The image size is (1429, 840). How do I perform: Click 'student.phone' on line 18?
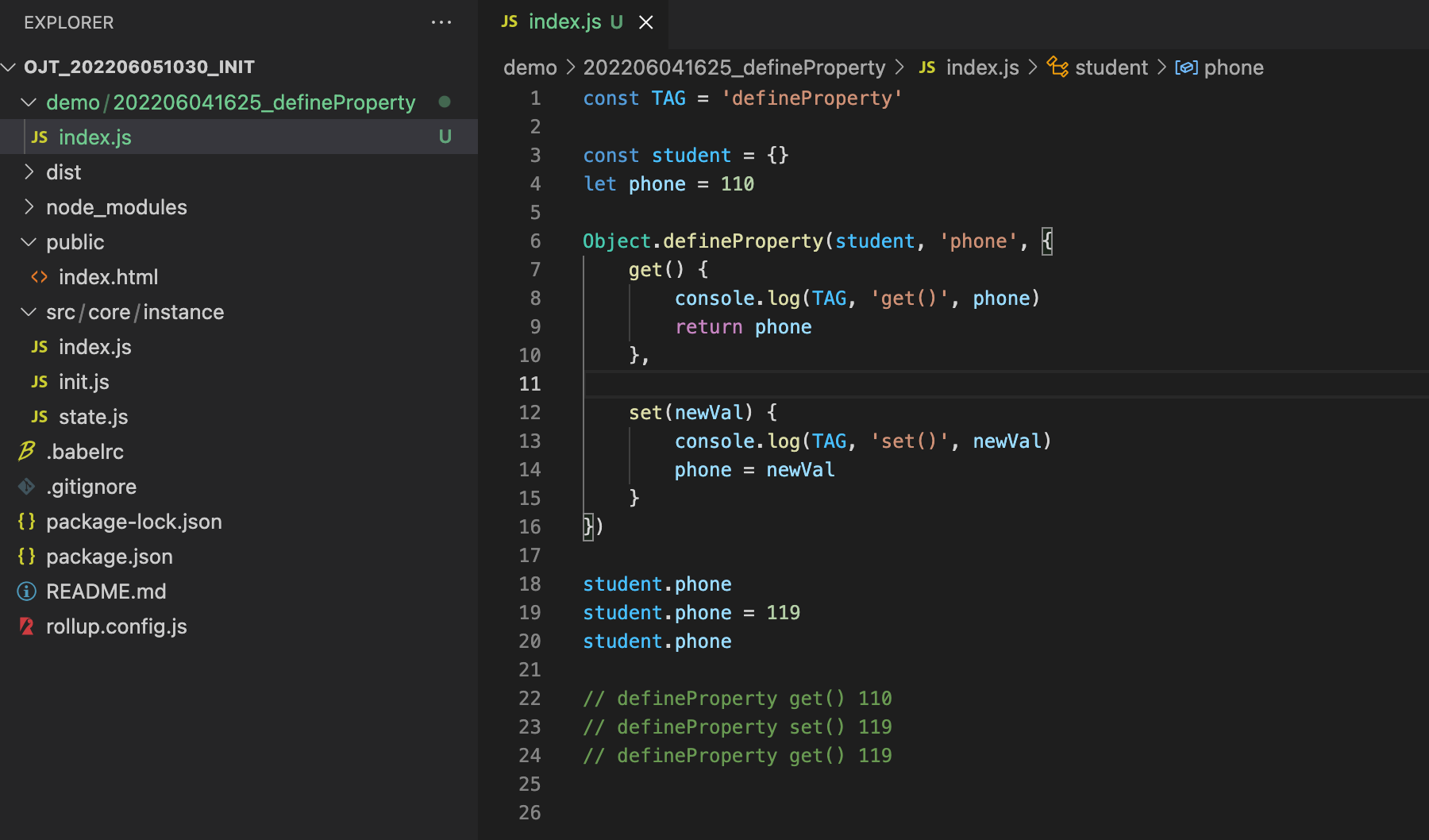pos(657,584)
